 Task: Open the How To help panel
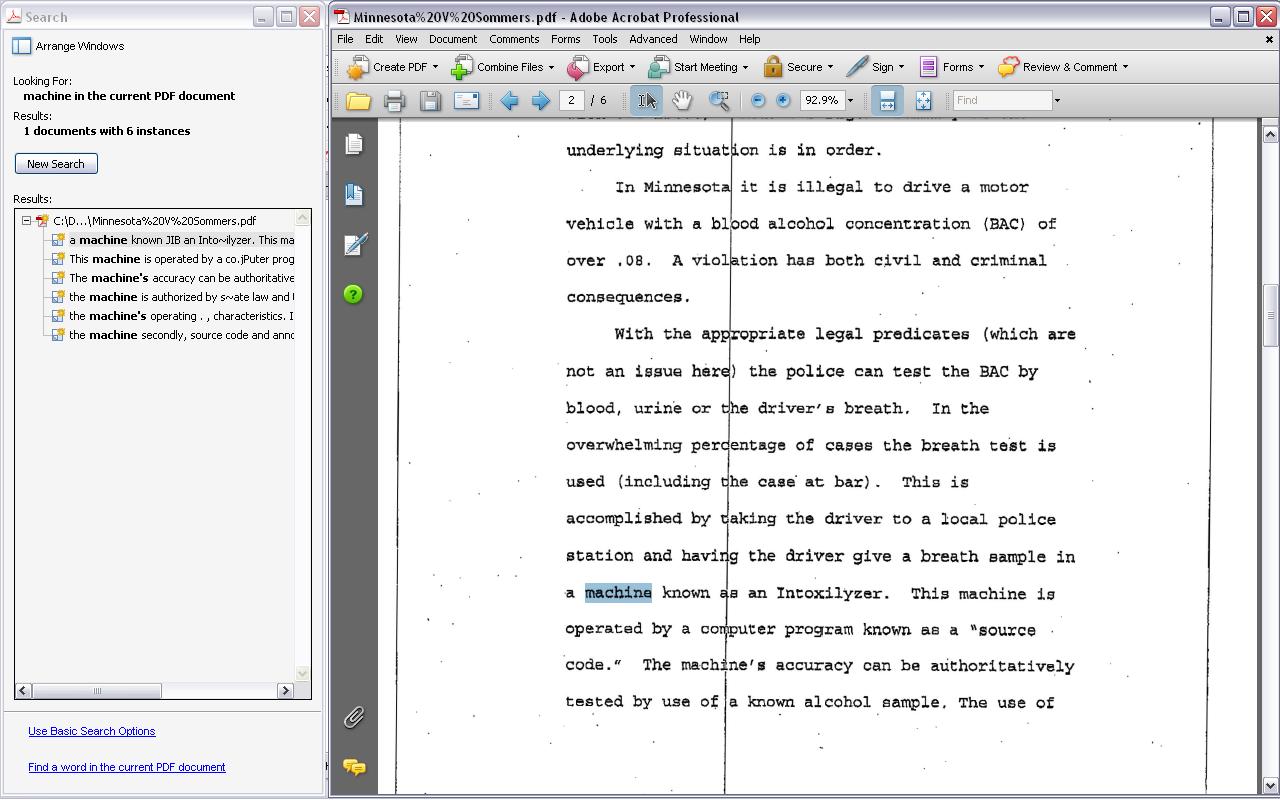354,294
